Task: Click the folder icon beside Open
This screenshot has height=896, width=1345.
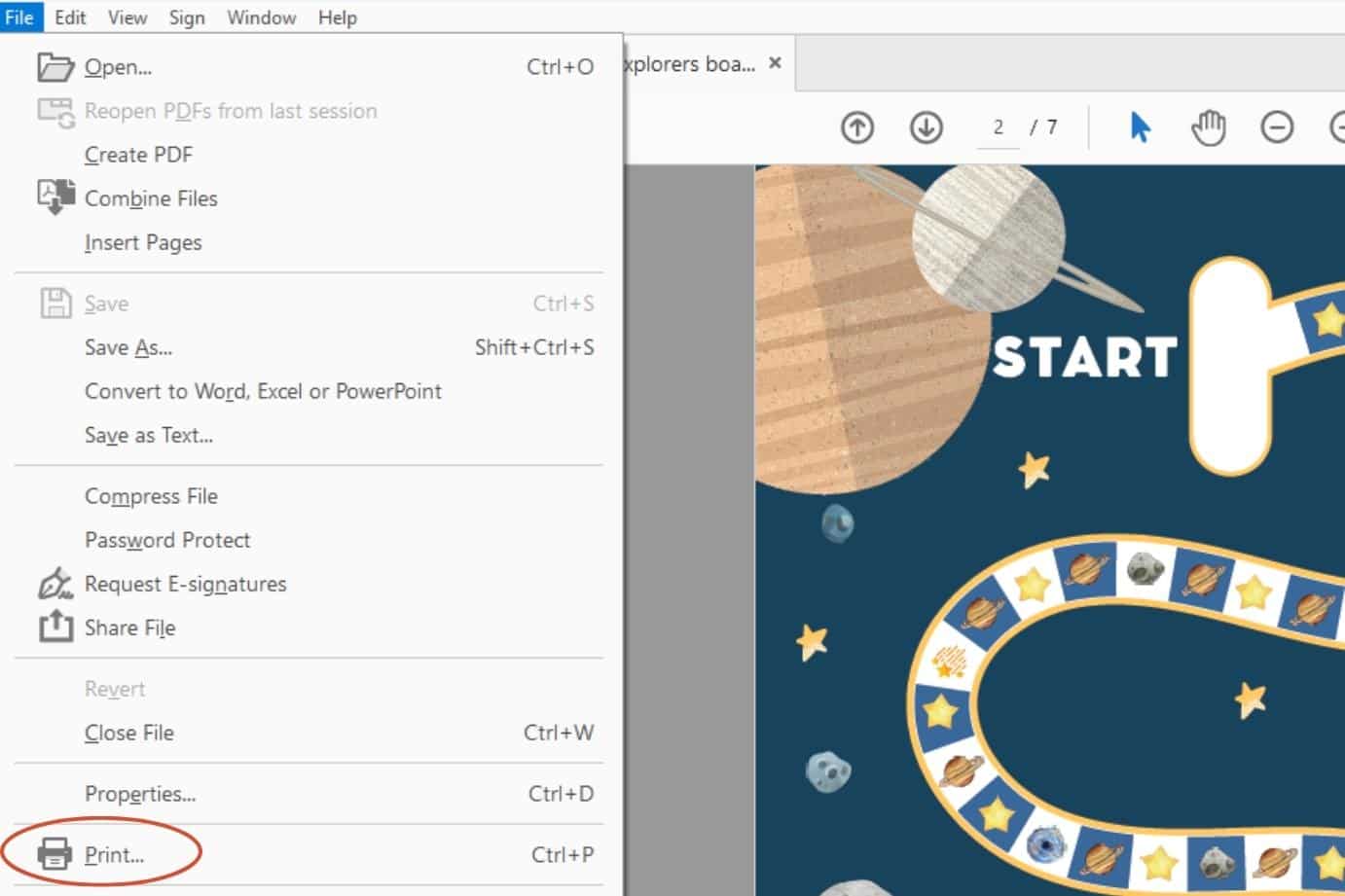Action: pyautogui.click(x=55, y=64)
